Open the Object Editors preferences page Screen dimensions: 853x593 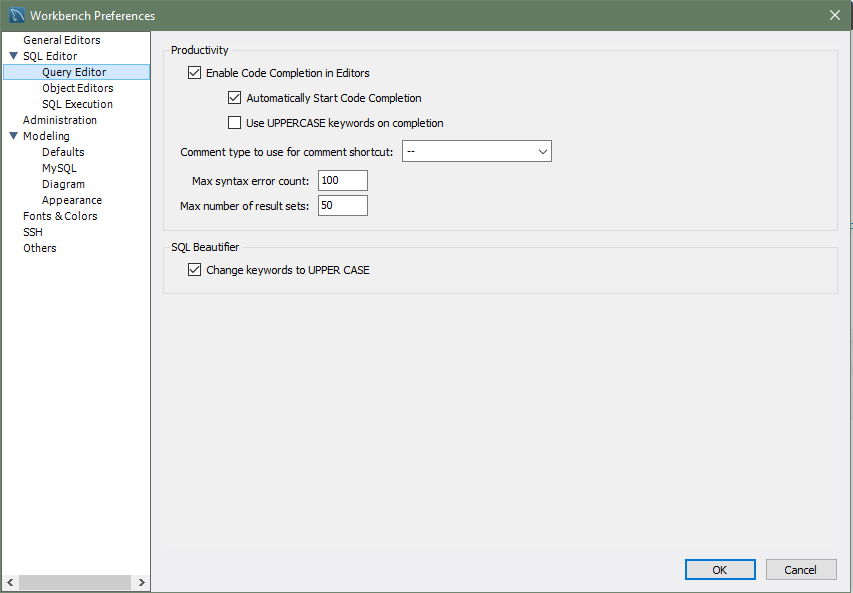(77, 88)
